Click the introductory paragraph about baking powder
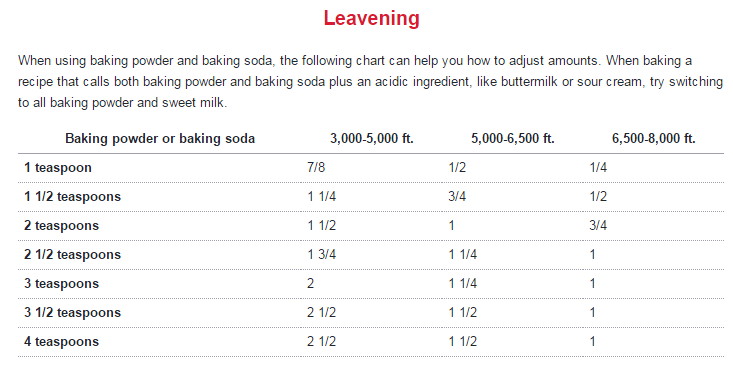The image size is (733, 369). [370, 82]
